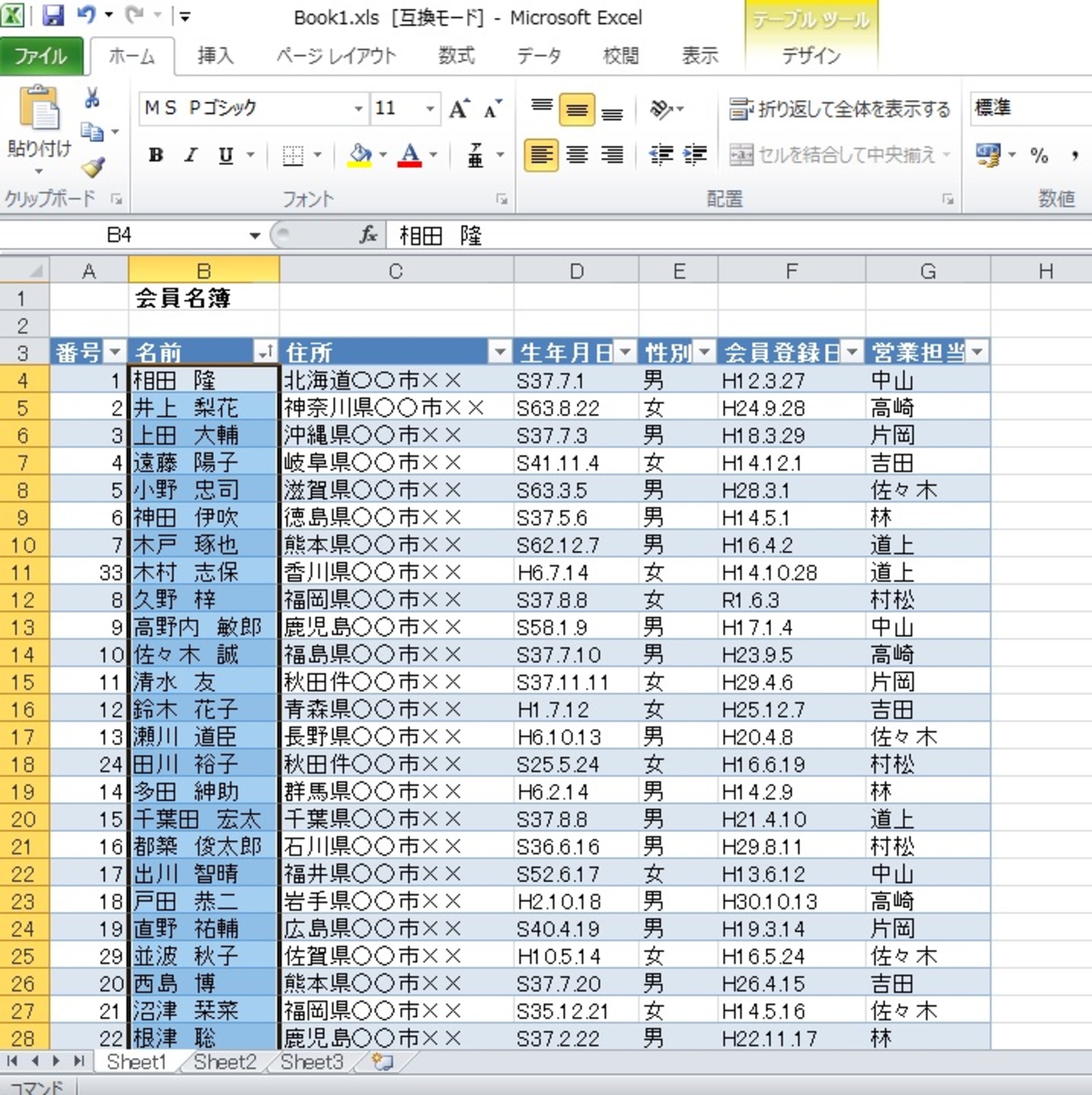Image resolution: width=1092 pixels, height=1095 pixels.
Task: Switch to the データ tab
Action: pos(539,56)
